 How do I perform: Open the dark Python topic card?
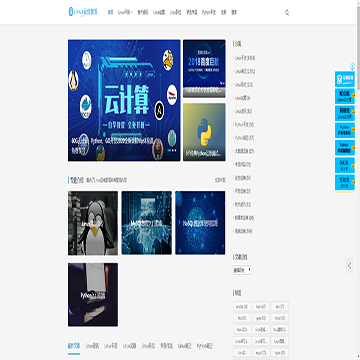tap(93, 295)
